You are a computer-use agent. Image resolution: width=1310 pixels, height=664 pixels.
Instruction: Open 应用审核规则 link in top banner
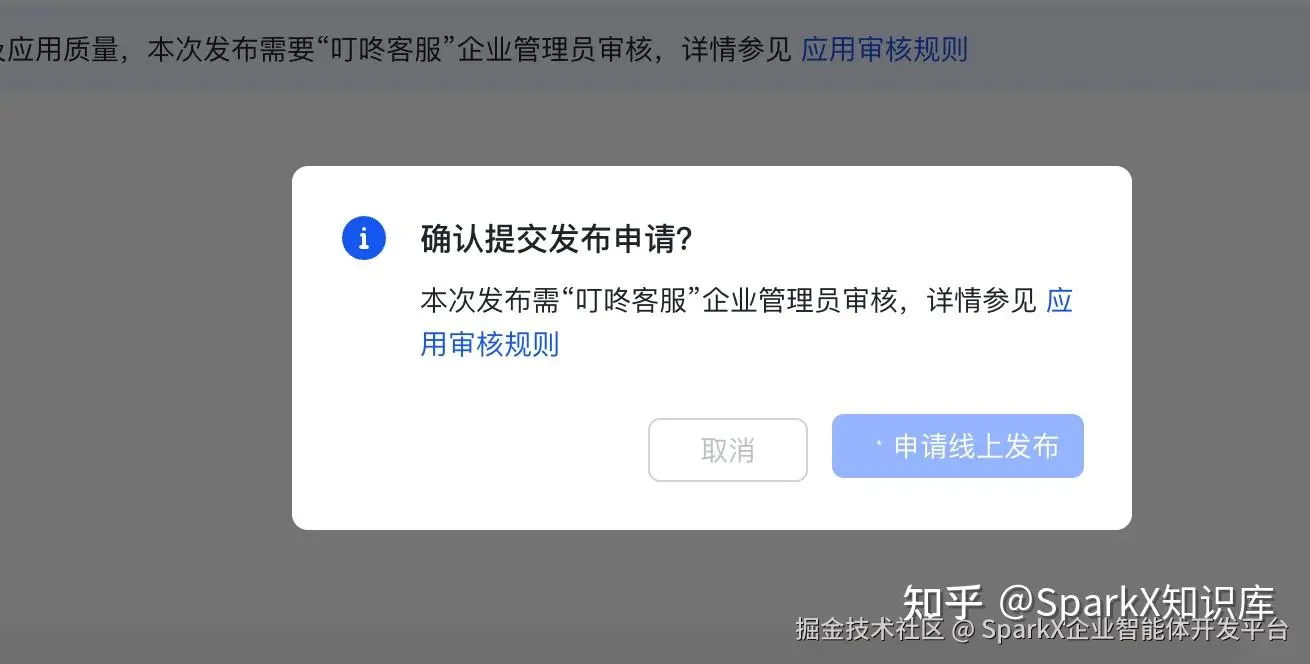click(884, 49)
